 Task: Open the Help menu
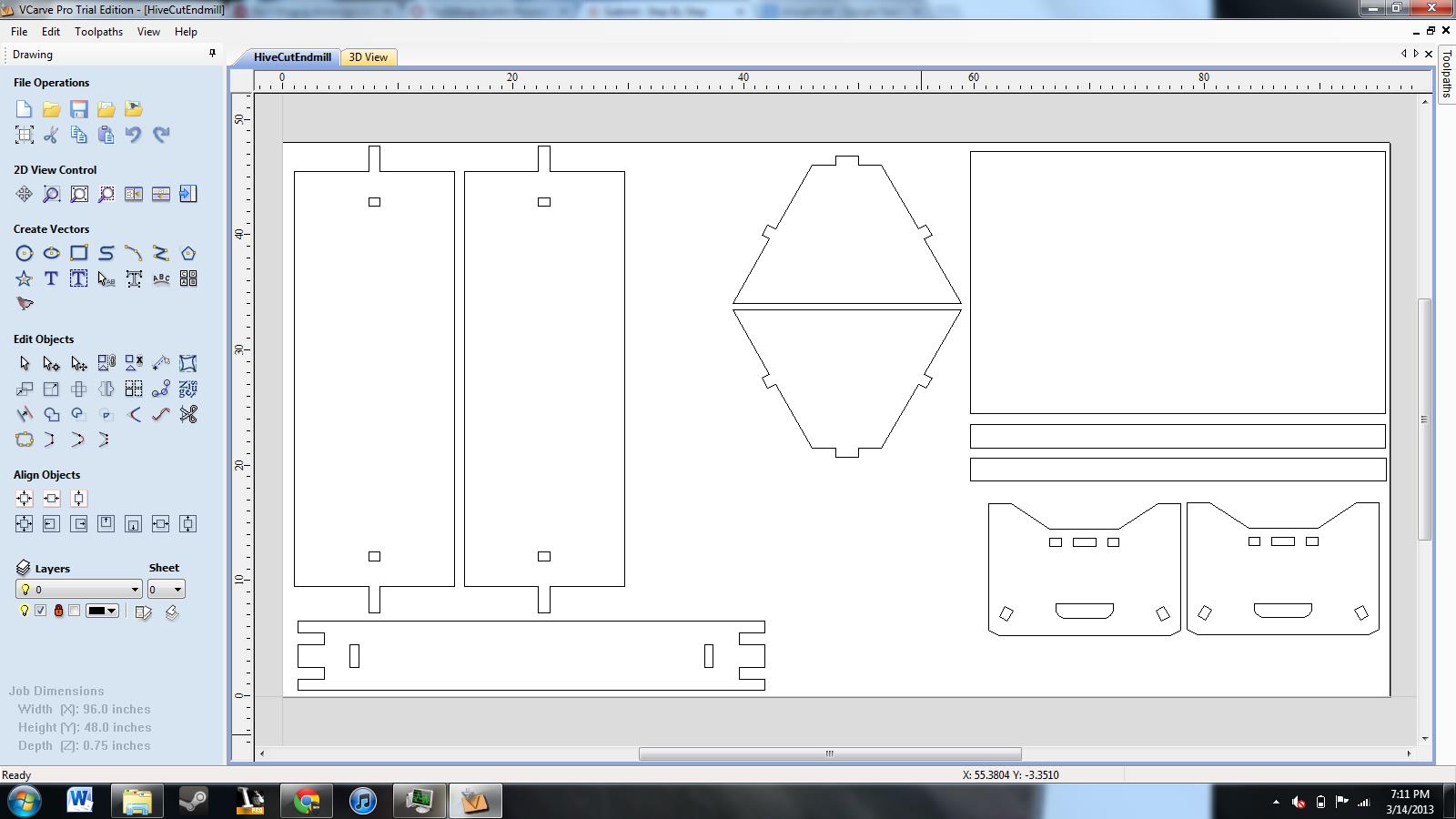(x=186, y=31)
